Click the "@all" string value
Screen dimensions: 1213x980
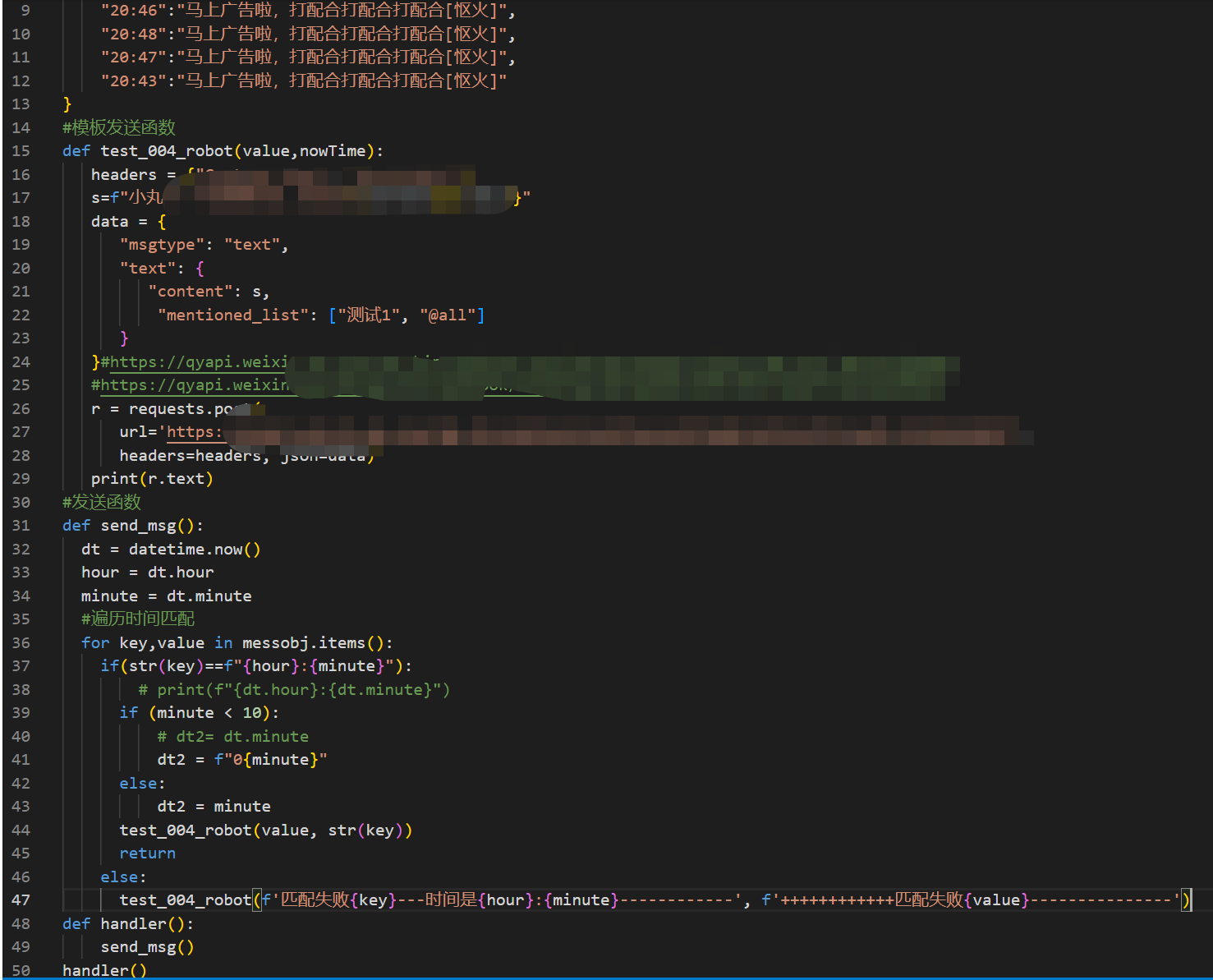pos(448,315)
